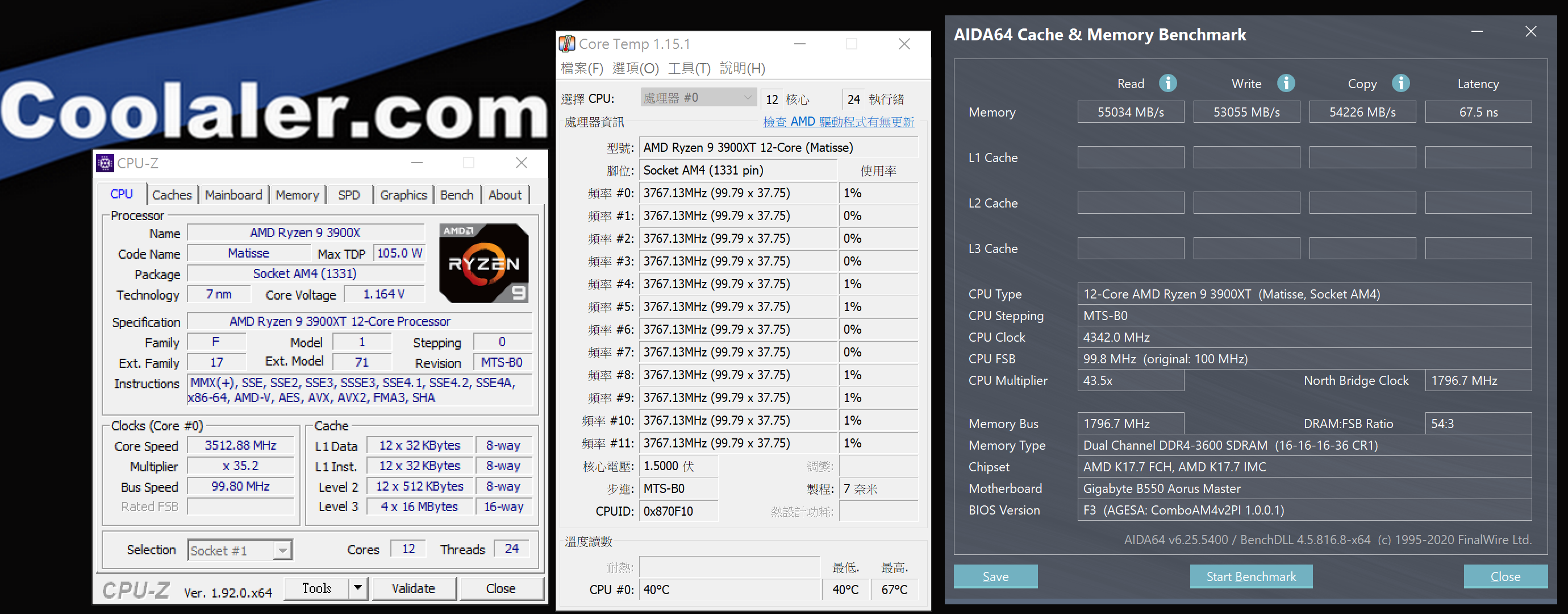This screenshot has width=1568, height=614.
Task: Click the Read info icon in AIDA64
Action: [x=1167, y=84]
